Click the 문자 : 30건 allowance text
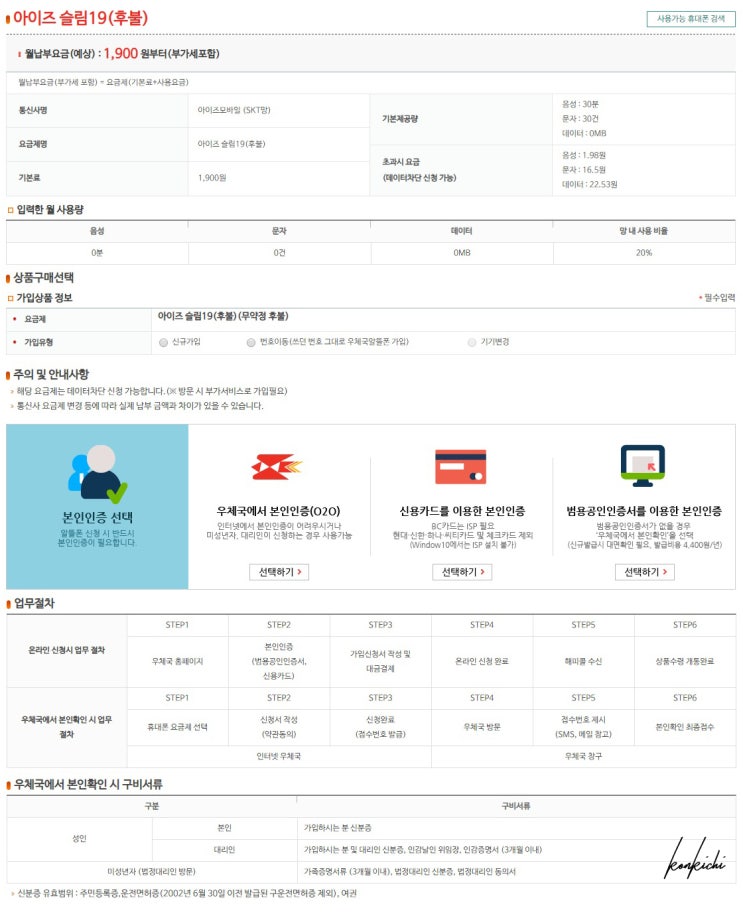This screenshot has width=743, height=922. (x=580, y=119)
